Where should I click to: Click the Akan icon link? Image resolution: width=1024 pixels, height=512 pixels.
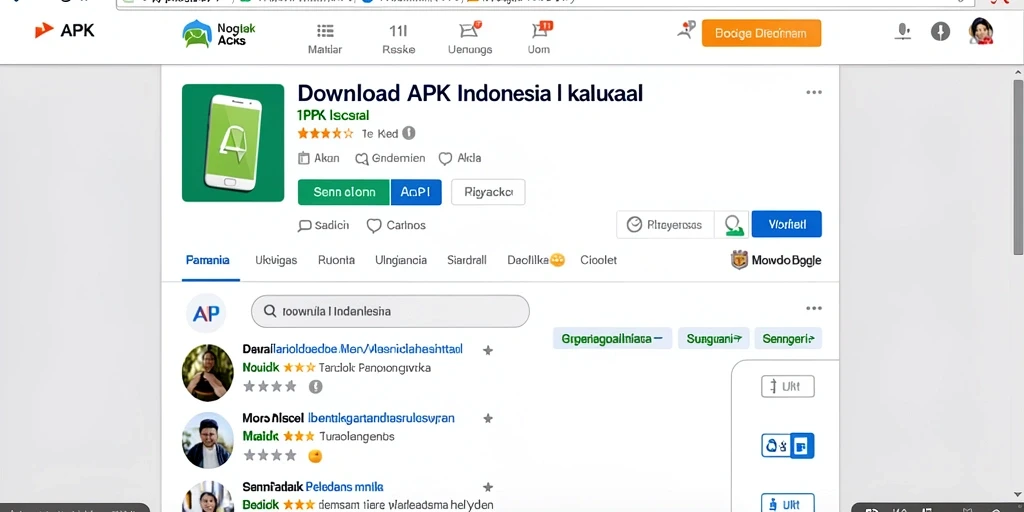[x=319, y=158]
